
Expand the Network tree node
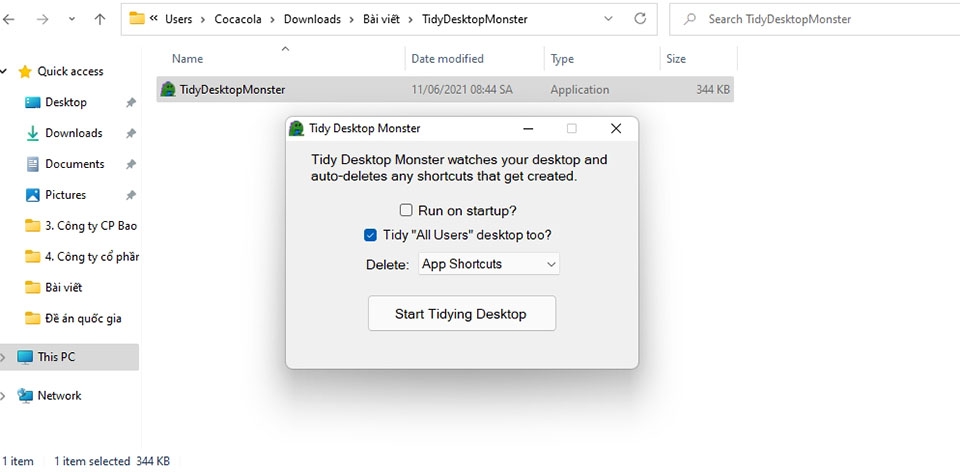click(x=4, y=395)
